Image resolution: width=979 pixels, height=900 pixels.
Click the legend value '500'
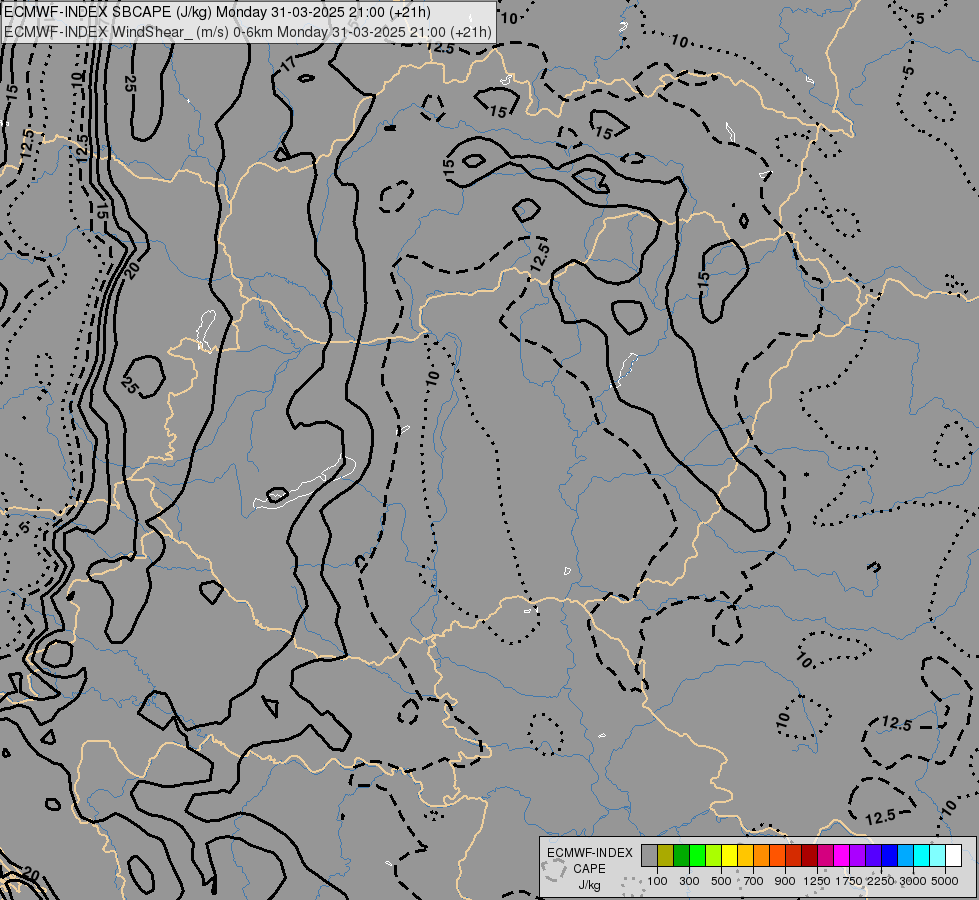click(x=721, y=881)
